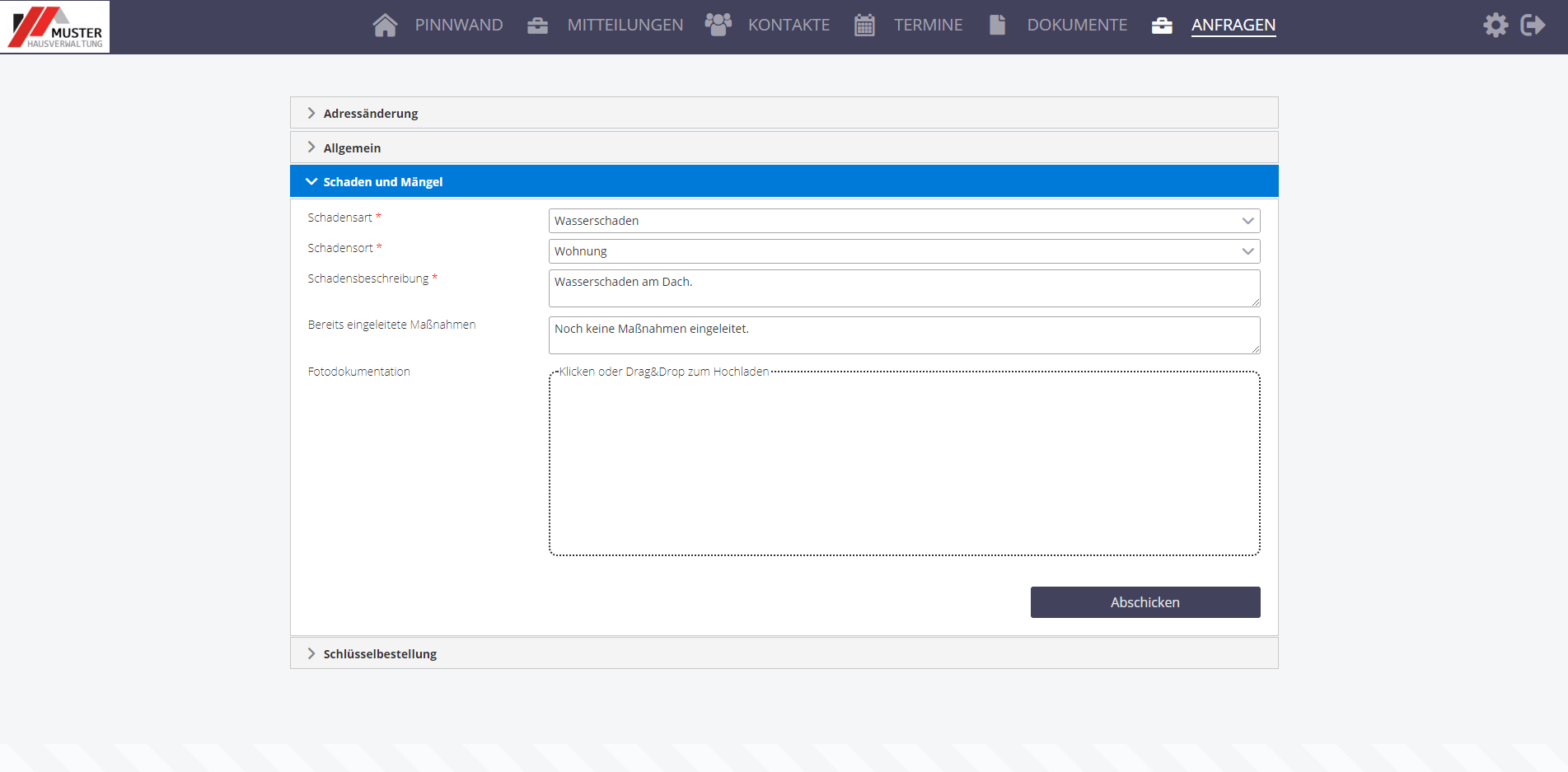Click the Kontakte people group icon
Viewport: 1568px width, 772px height.
coord(718,25)
